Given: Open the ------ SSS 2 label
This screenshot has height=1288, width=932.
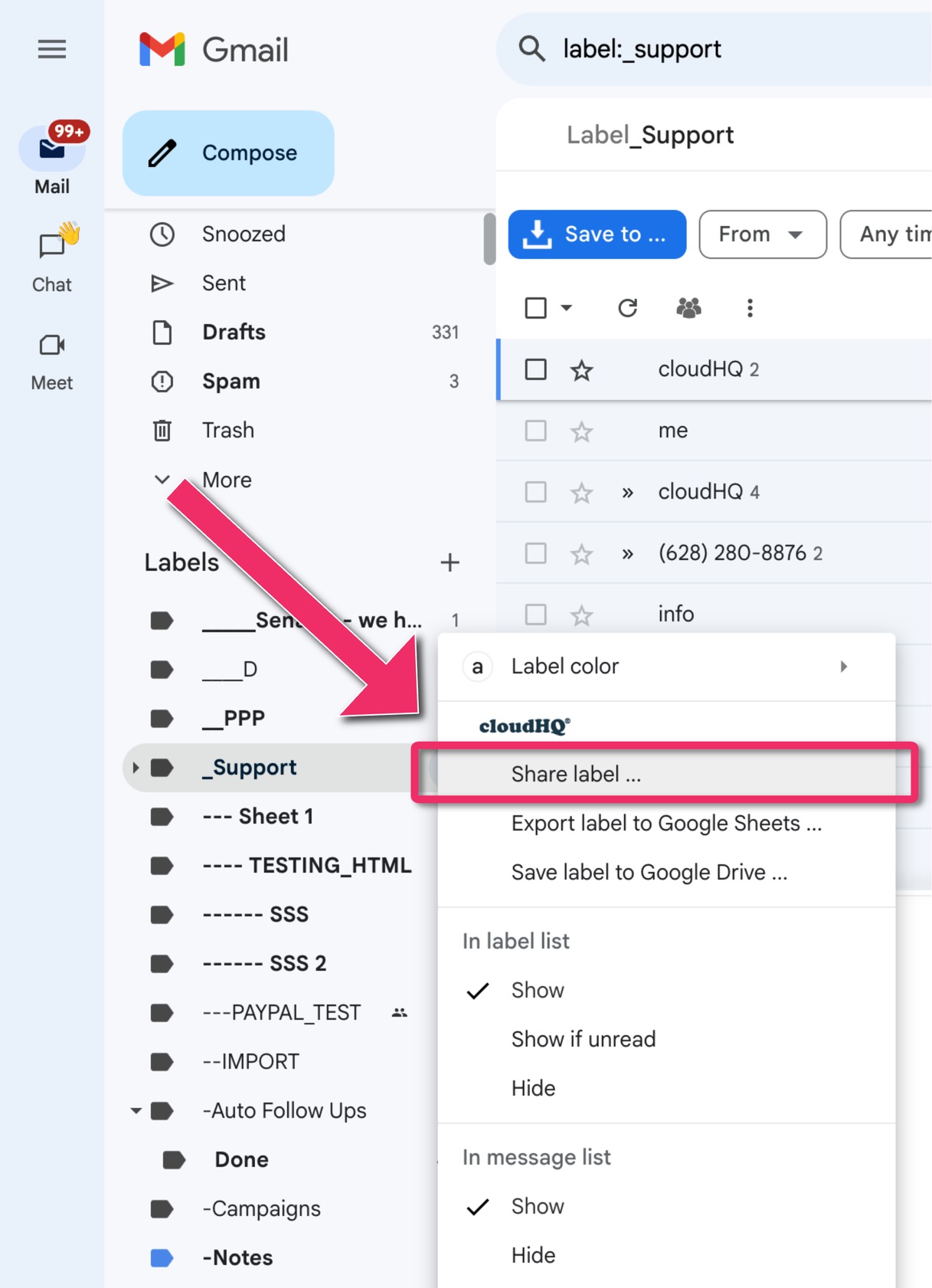Looking at the screenshot, I should 264,964.
